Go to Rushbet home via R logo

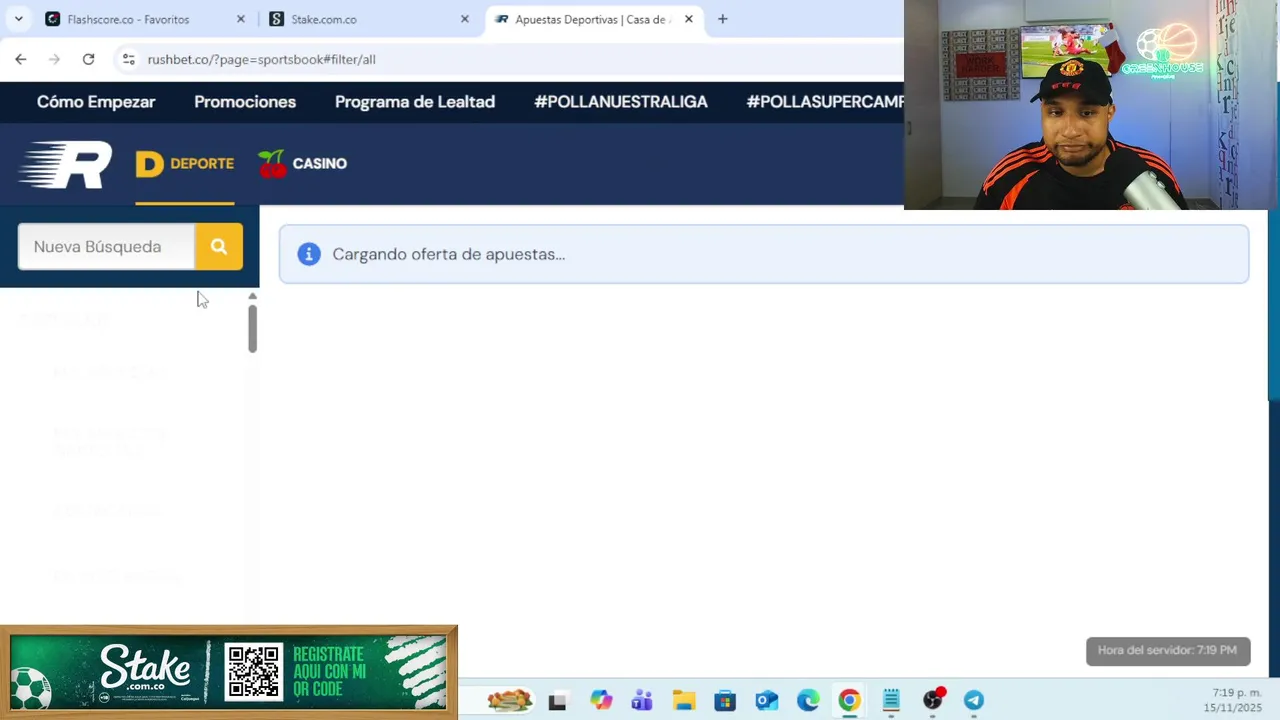coord(66,165)
